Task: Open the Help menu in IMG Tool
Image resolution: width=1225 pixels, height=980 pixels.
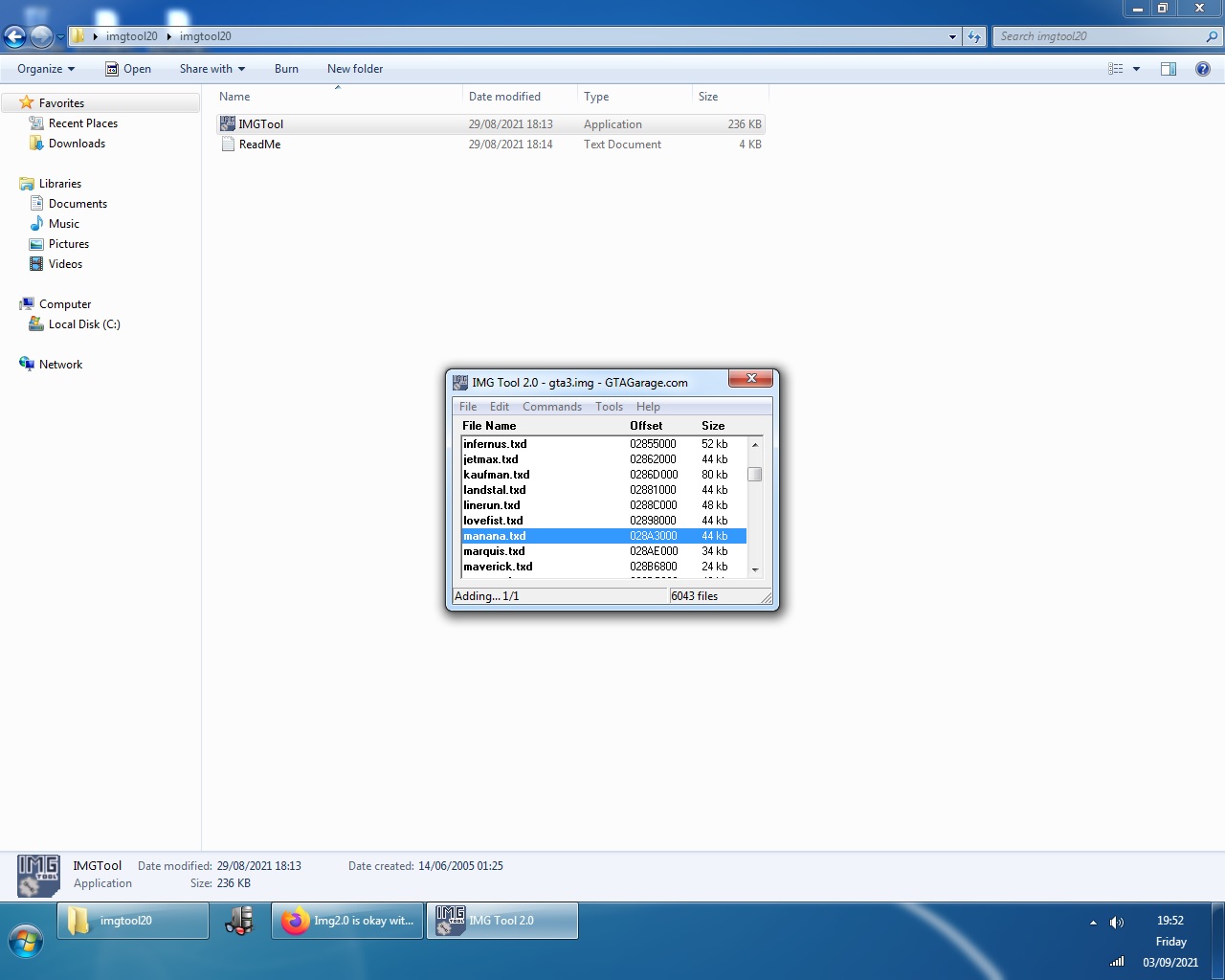Action: [648, 407]
